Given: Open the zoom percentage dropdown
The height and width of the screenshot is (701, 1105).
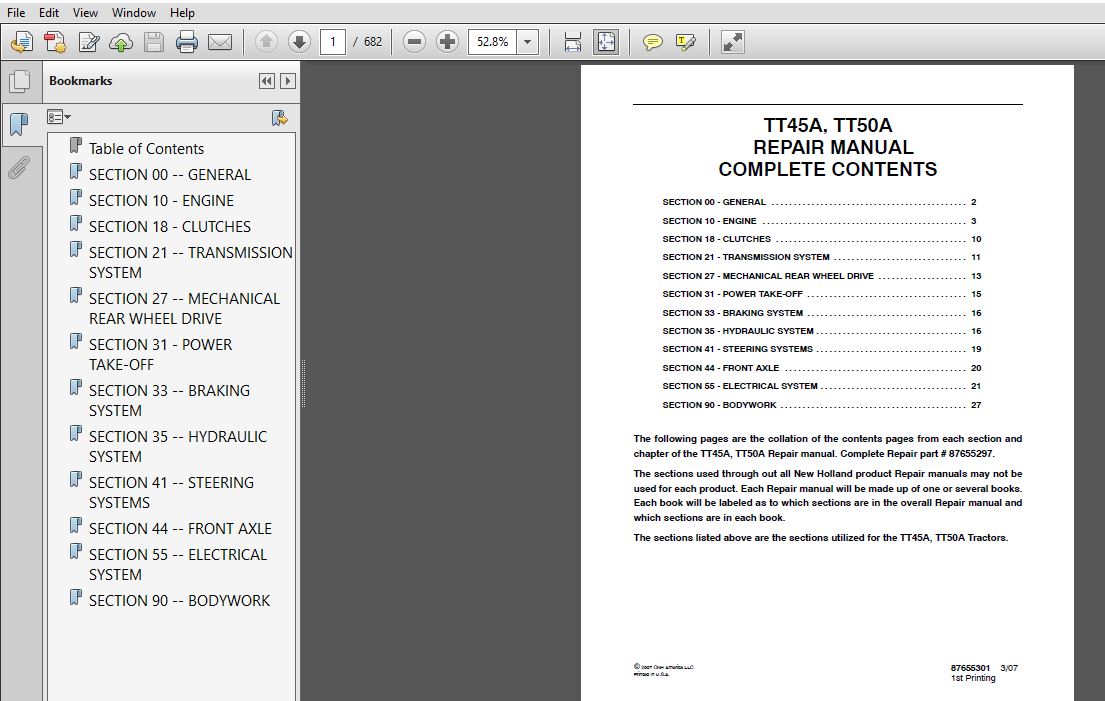Looking at the screenshot, I should pyautogui.click(x=528, y=42).
